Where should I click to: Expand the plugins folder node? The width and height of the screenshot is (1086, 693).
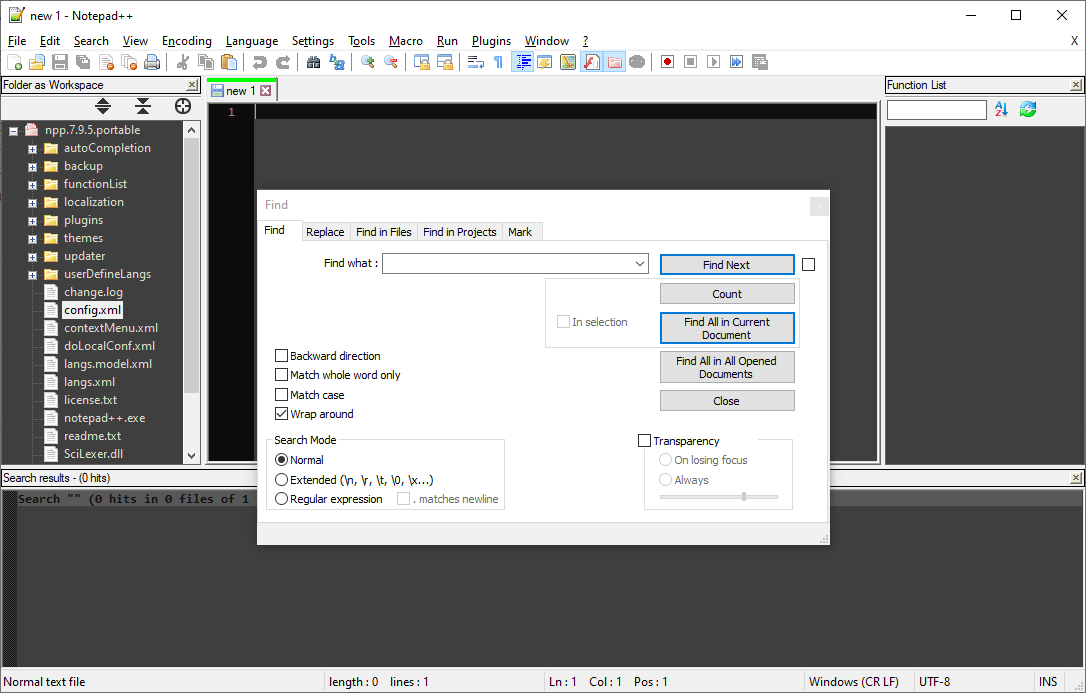32,221
